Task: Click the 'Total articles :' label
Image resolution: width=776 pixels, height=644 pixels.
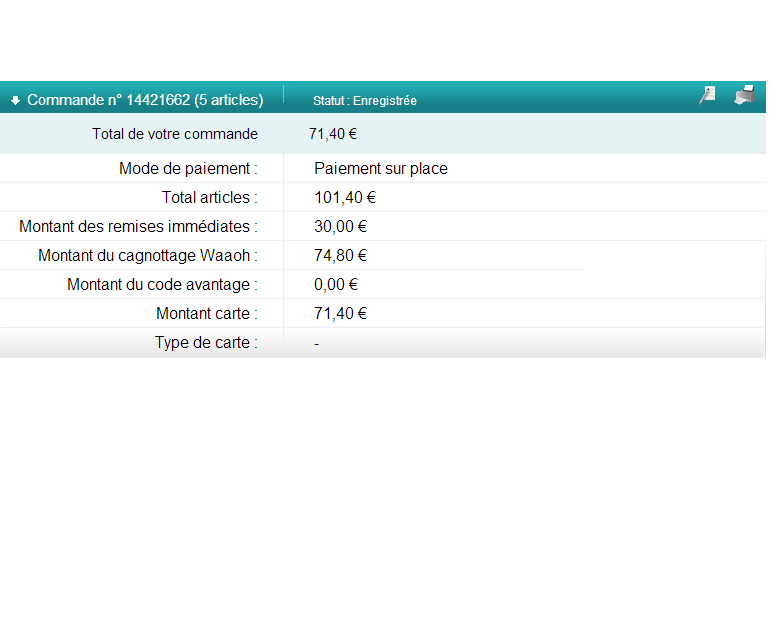Action: pos(210,198)
